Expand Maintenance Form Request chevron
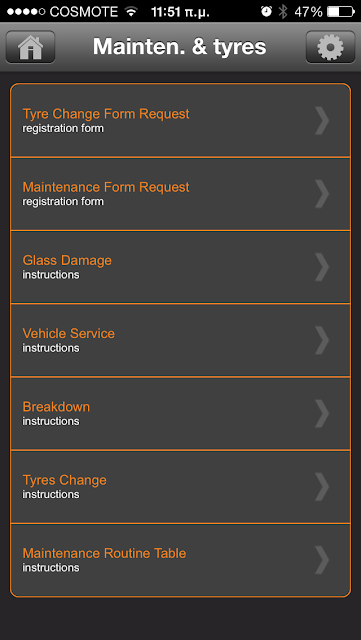This screenshot has height=640, width=361. (322, 194)
